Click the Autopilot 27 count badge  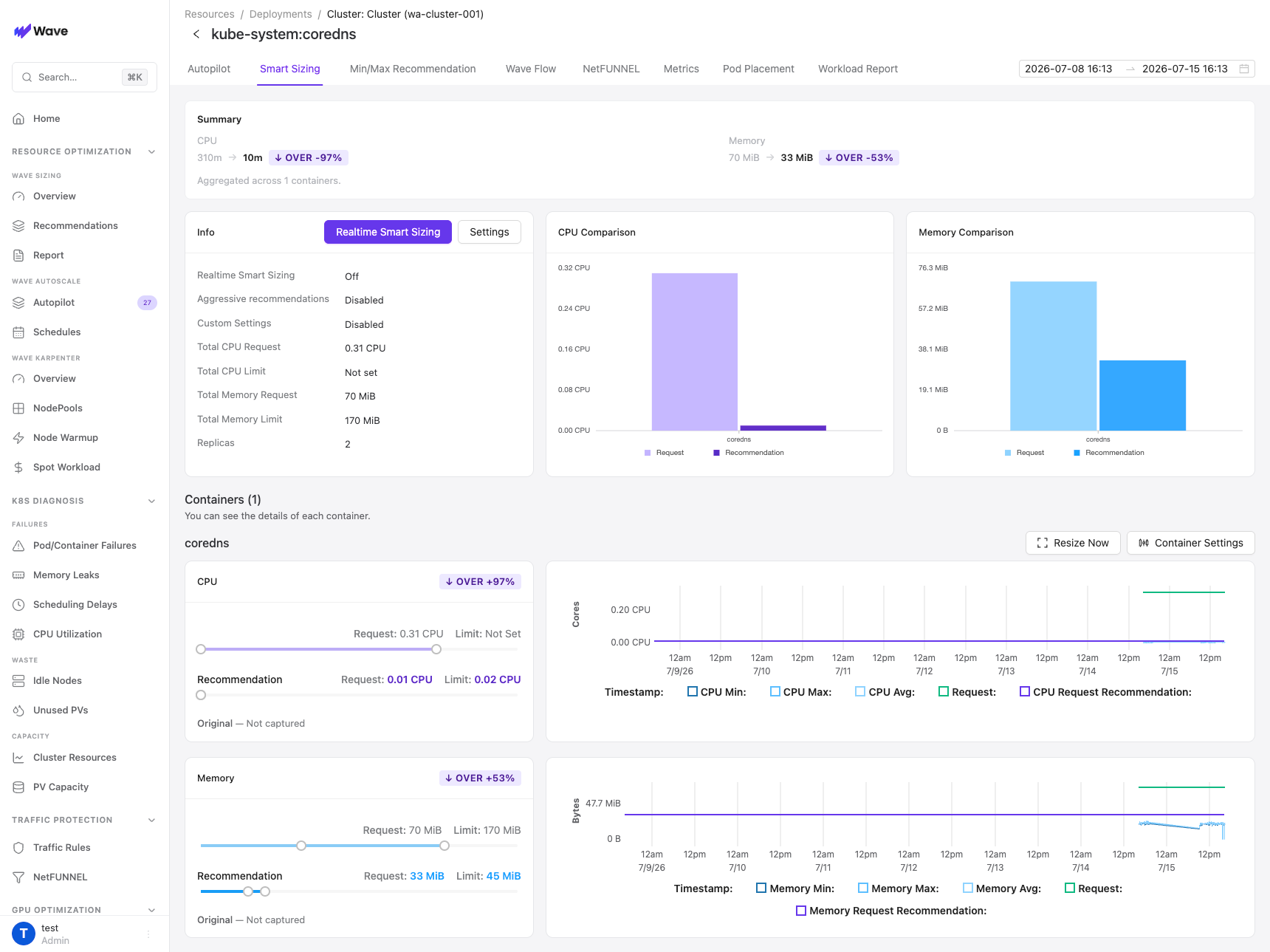(147, 303)
